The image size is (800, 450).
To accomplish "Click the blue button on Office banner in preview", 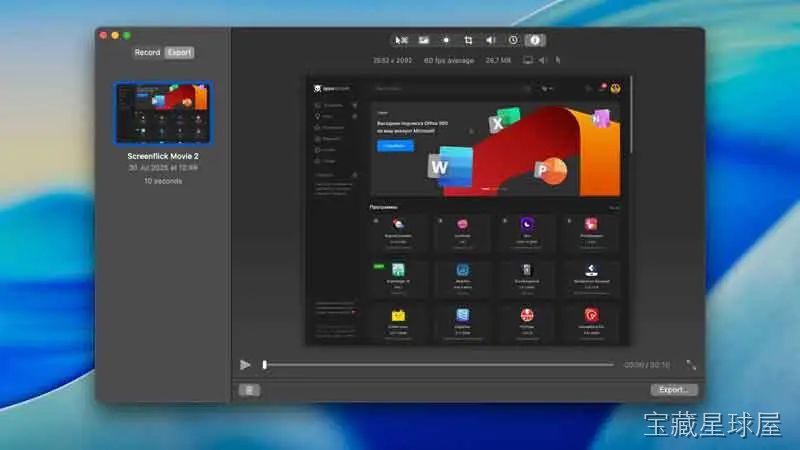I will click(x=395, y=146).
